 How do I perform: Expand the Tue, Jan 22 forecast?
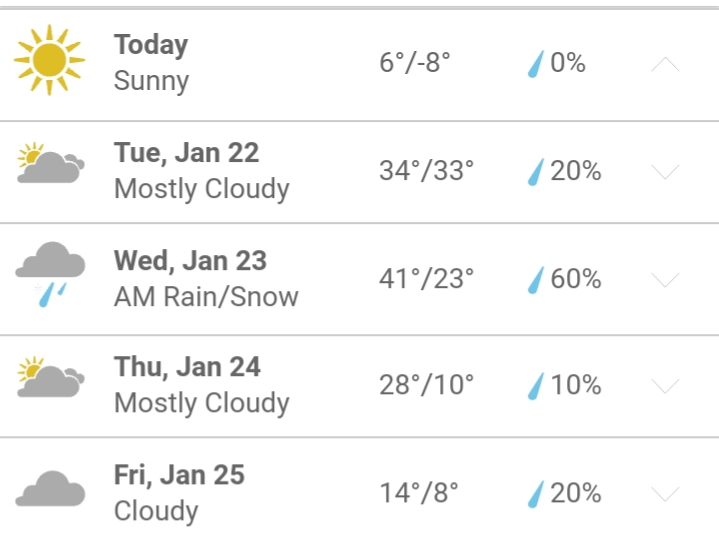pos(665,172)
